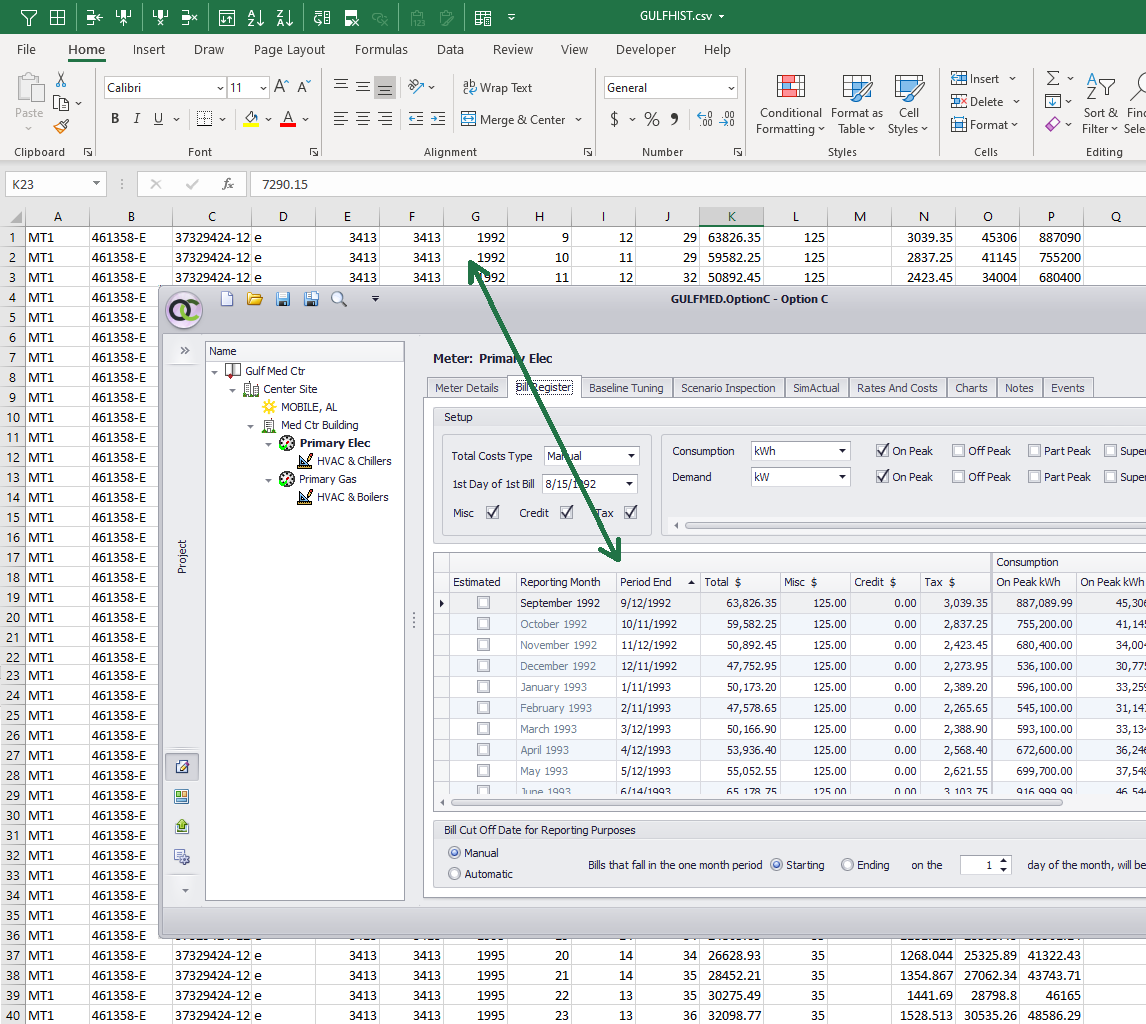Select the HVAC & Chillers tree item
The width and height of the screenshot is (1146, 1024).
(354, 461)
